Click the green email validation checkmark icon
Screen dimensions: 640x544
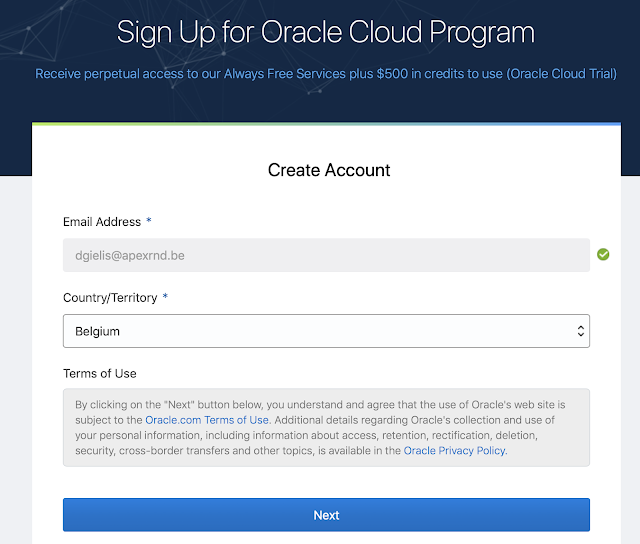coord(603,255)
